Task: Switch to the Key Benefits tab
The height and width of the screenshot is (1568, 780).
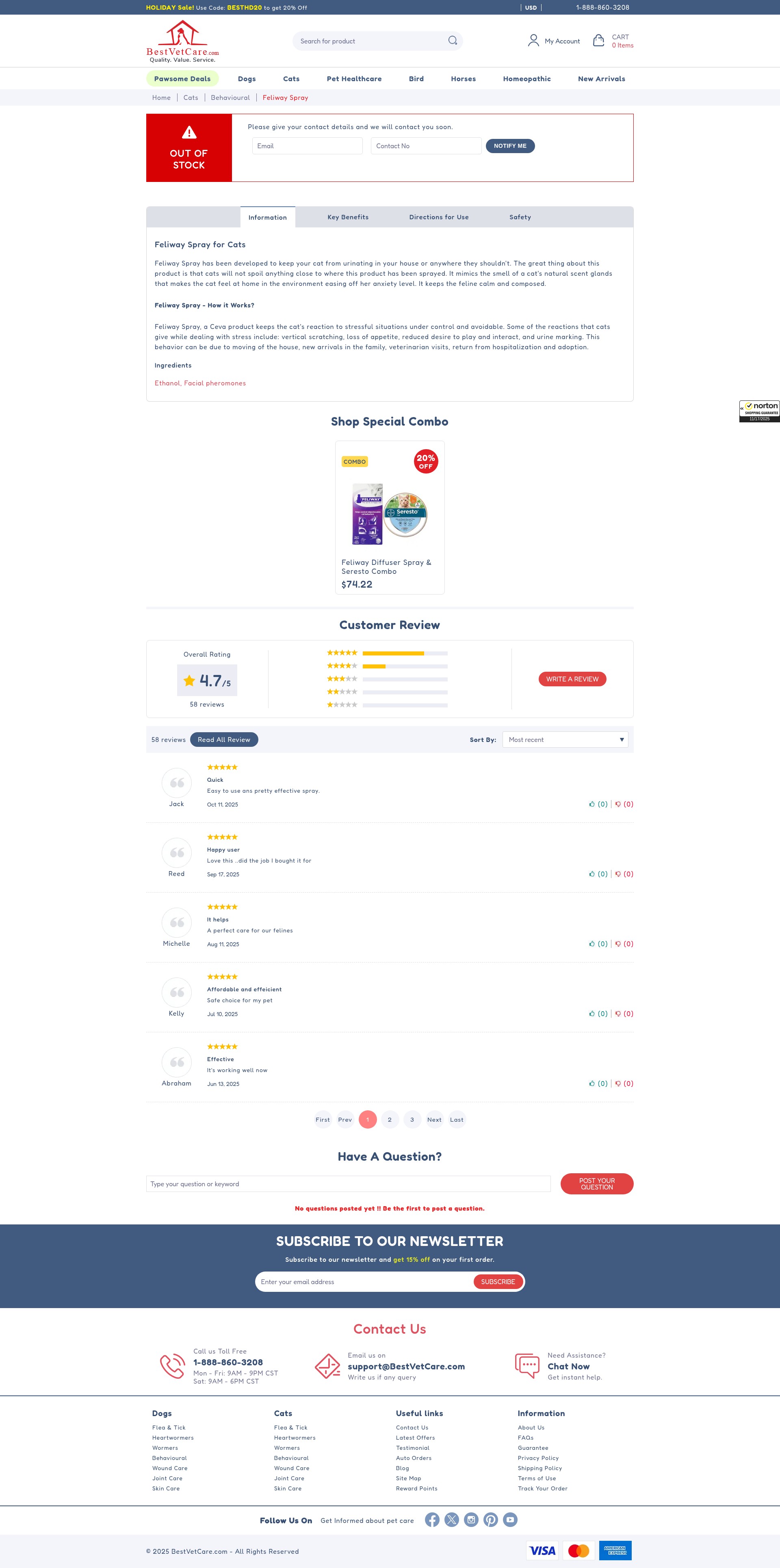Action: pos(348,217)
